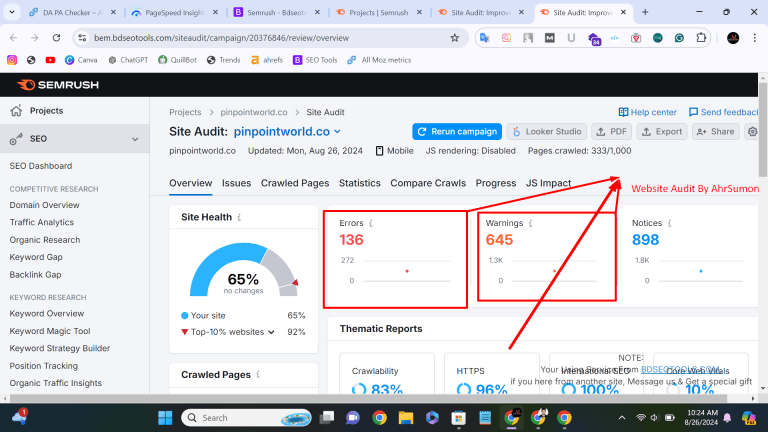This screenshot has width=768, height=432.
Task: Click the Windows taskbar Search box
Action: [x=246, y=418]
